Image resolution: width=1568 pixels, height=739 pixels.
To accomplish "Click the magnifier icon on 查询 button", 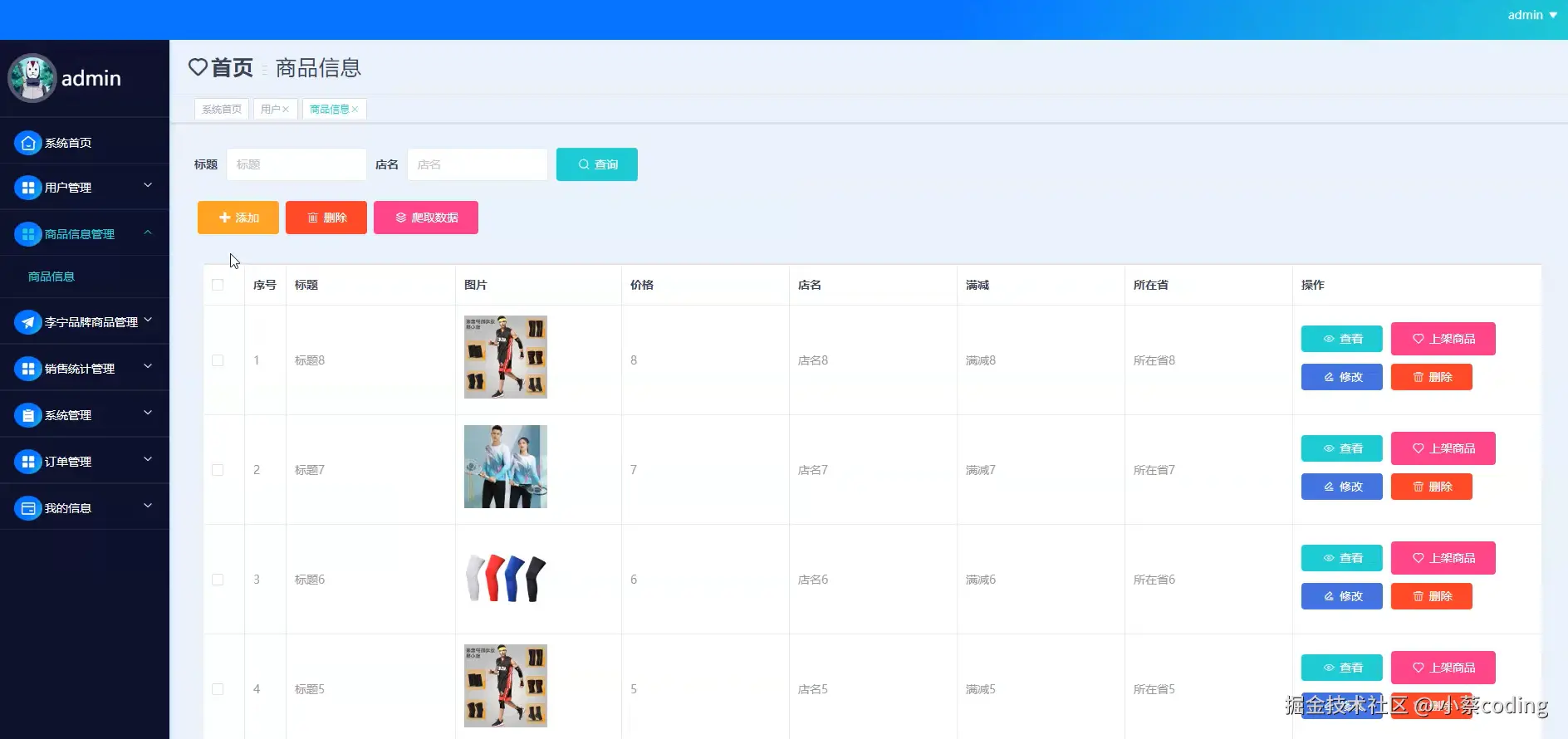I will [x=584, y=164].
